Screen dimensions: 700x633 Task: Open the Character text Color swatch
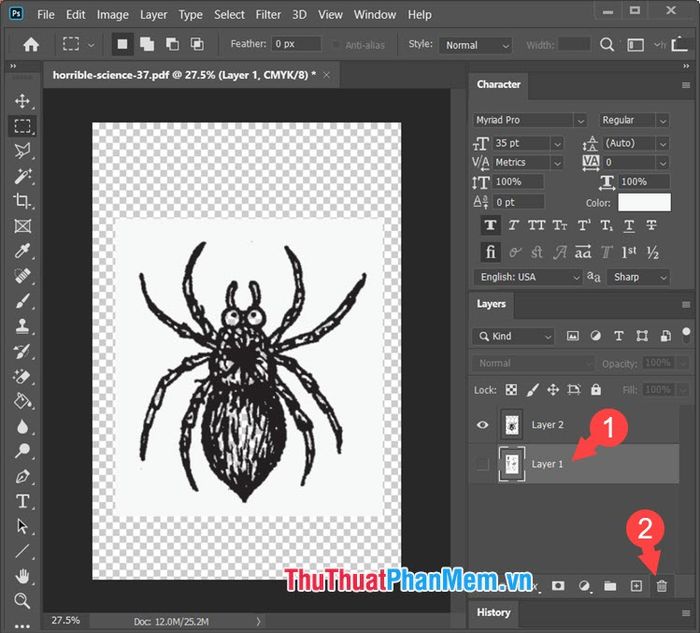click(x=644, y=202)
